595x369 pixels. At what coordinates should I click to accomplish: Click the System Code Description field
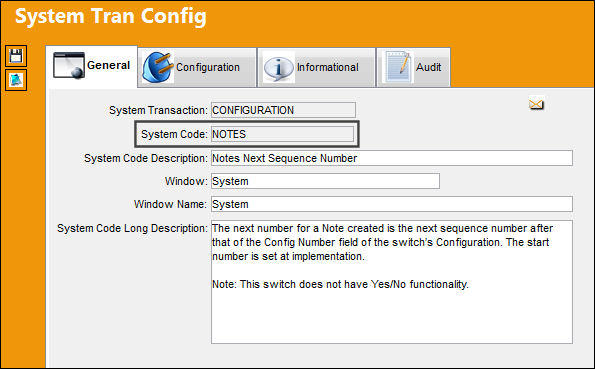coord(392,158)
